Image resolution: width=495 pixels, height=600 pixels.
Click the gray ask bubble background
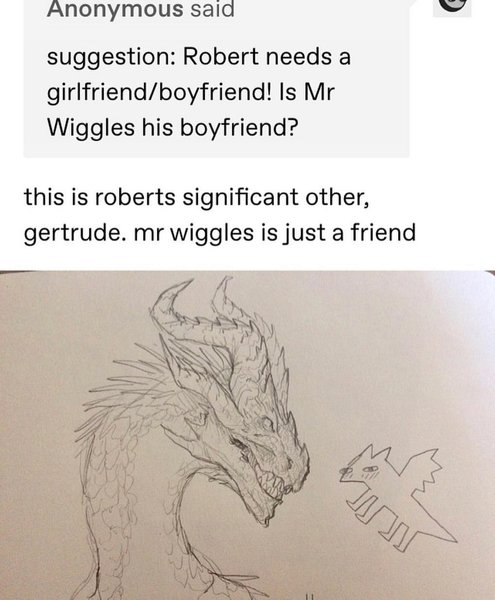click(x=217, y=78)
